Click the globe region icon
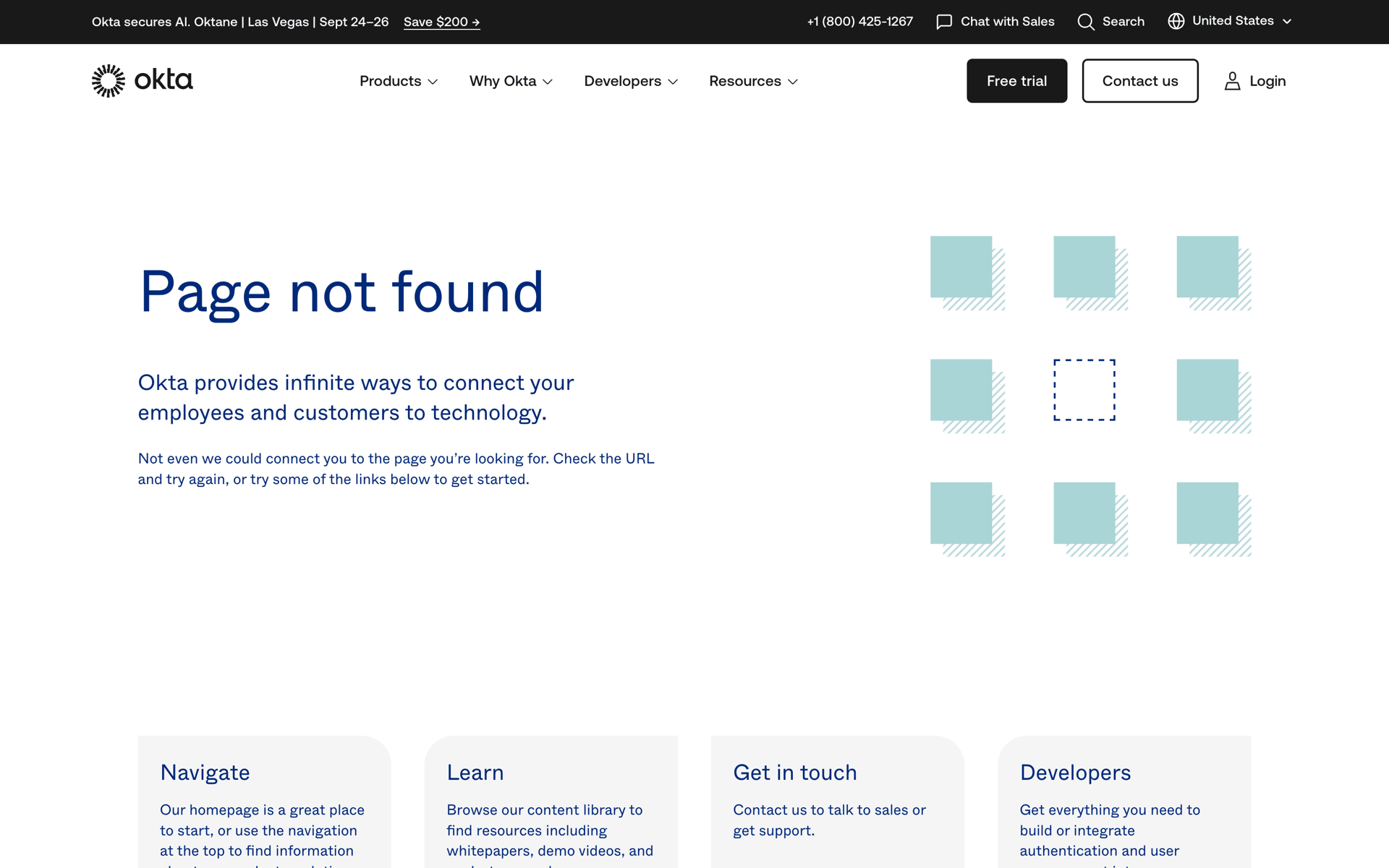This screenshot has height=868, width=1389. click(1176, 22)
